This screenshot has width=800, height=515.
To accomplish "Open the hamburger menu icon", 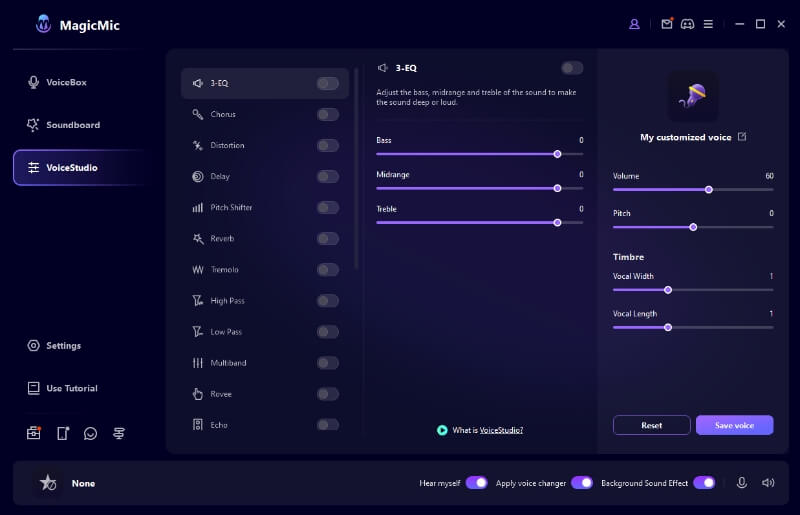I will point(708,24).
